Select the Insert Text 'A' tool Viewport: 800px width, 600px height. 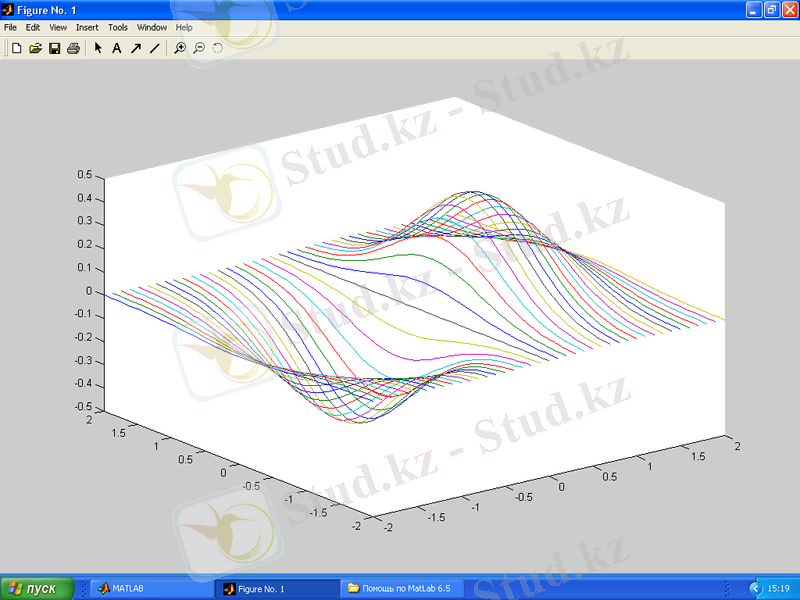116,48
